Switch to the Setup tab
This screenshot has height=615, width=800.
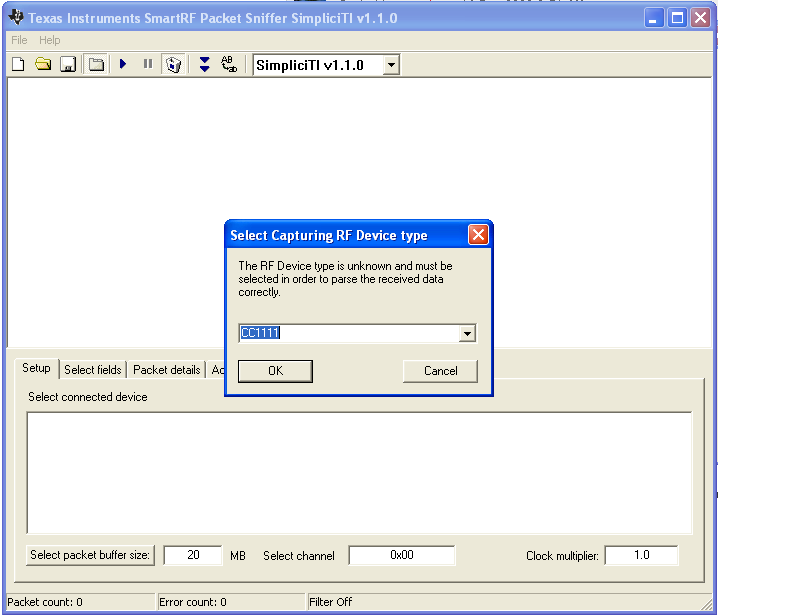[36, 368]
